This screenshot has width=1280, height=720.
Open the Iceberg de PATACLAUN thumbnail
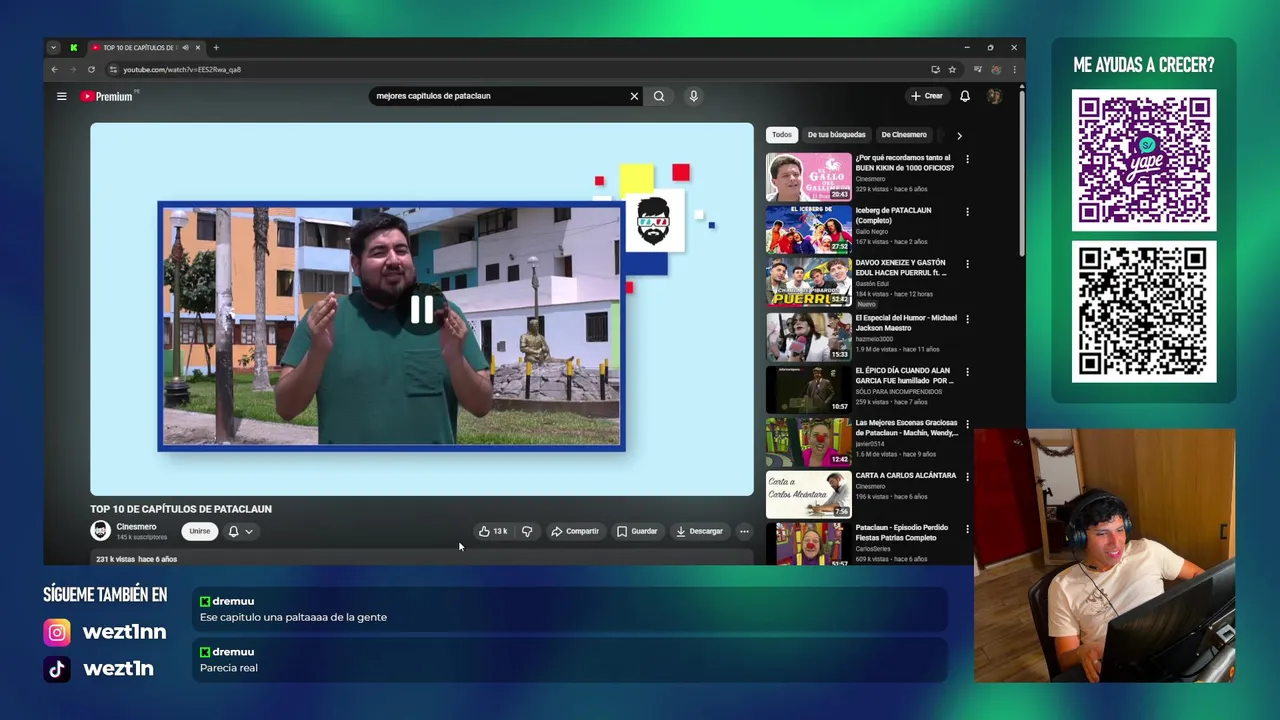808,230
